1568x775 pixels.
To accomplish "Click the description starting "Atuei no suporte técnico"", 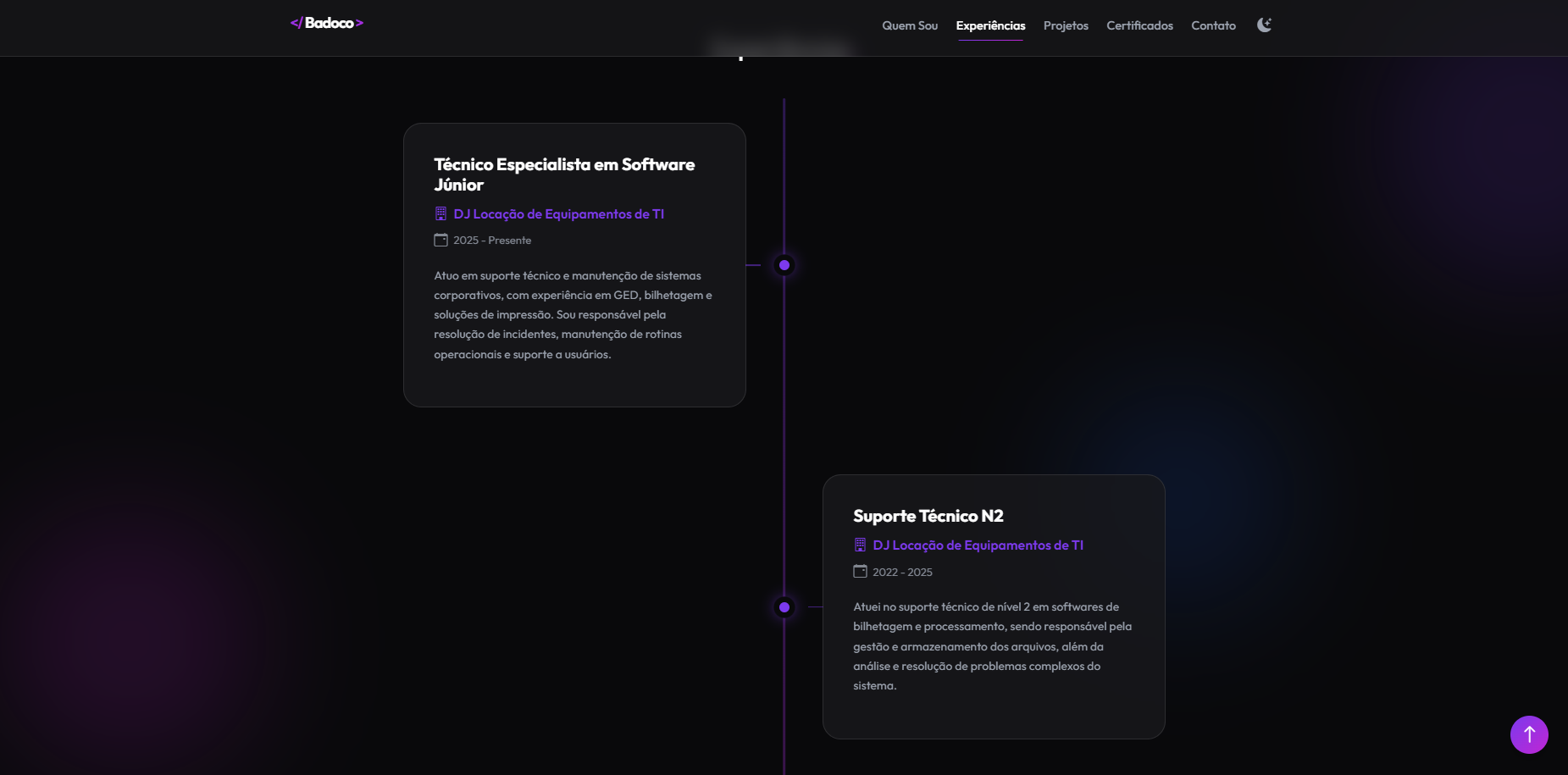I will [993, 646].
